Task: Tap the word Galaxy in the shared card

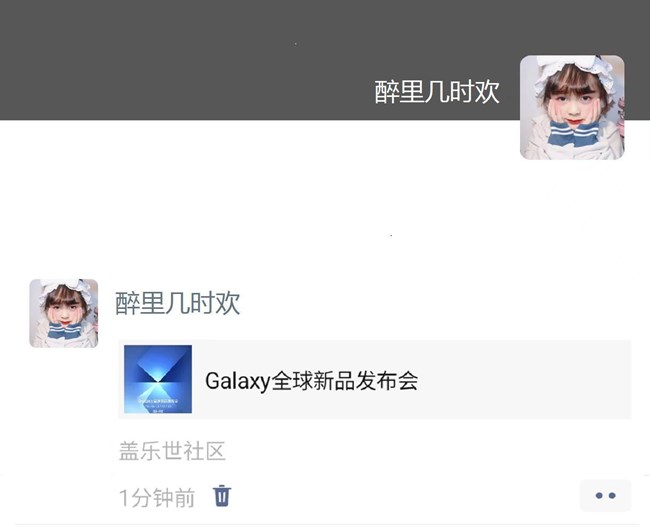Action: pyautogui.click(x=238, y=381)
